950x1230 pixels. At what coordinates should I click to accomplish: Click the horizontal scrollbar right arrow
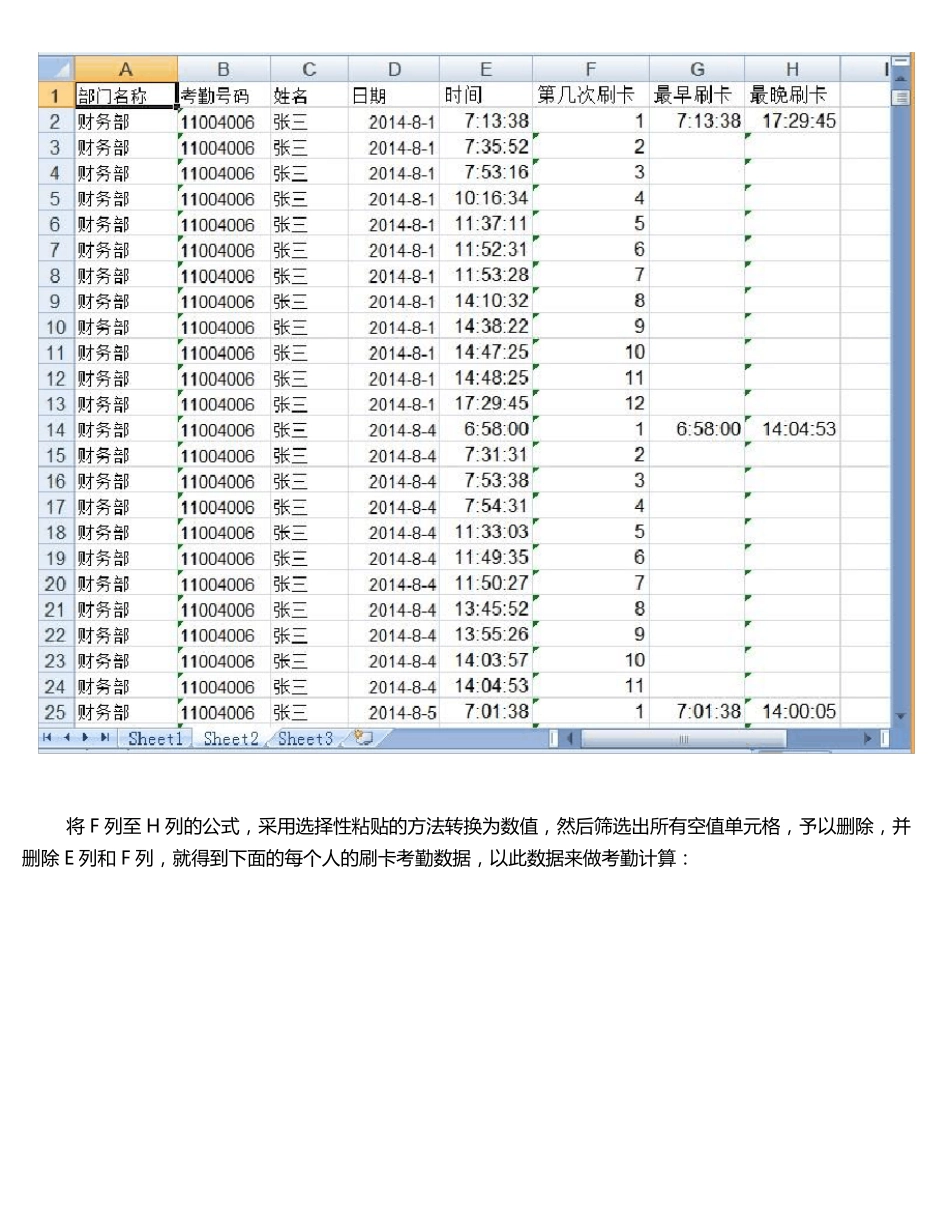click(869, 739)
